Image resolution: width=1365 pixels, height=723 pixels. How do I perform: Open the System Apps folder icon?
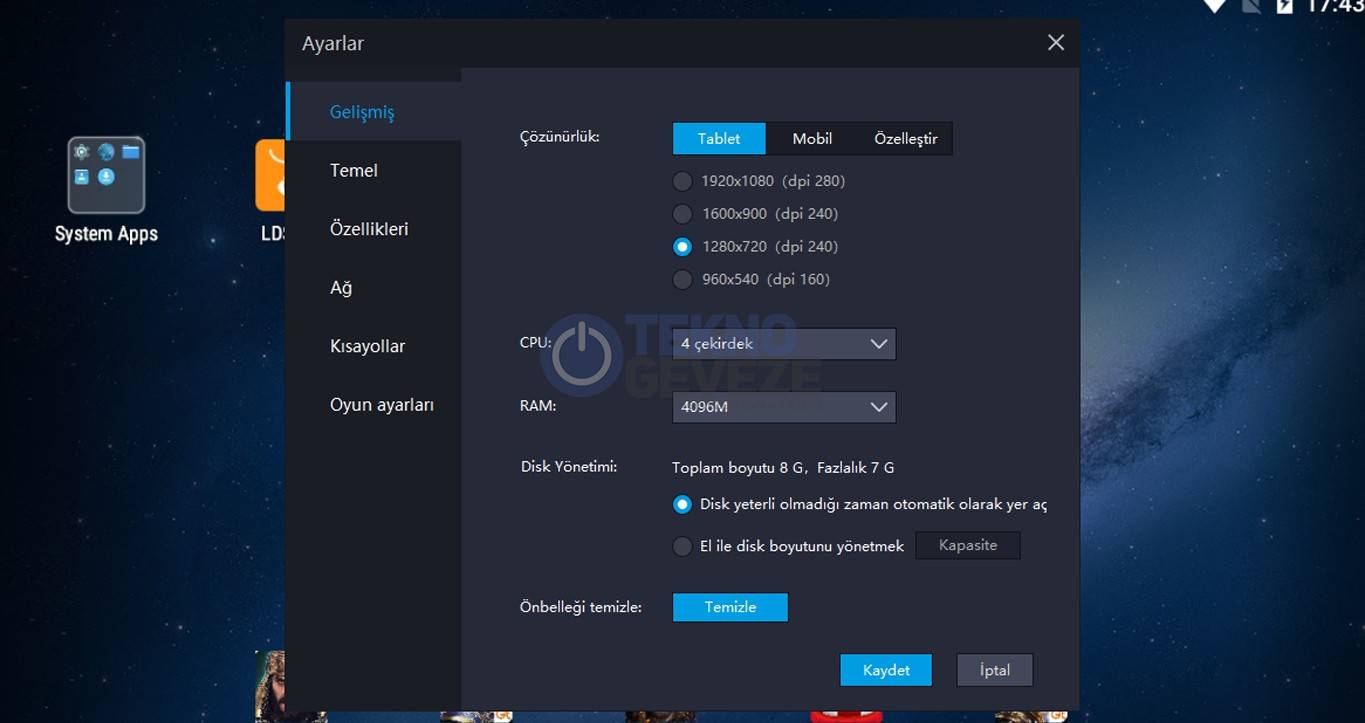[106, 176]
